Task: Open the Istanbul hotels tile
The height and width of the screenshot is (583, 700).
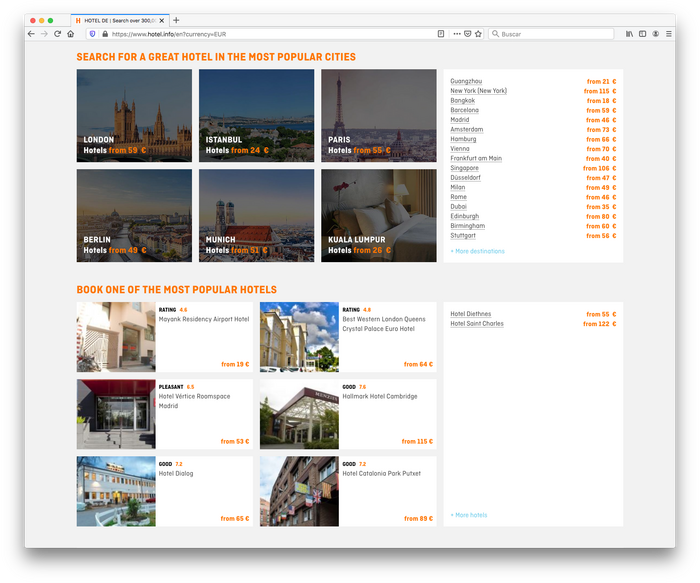Action: [x=257, y=116]
